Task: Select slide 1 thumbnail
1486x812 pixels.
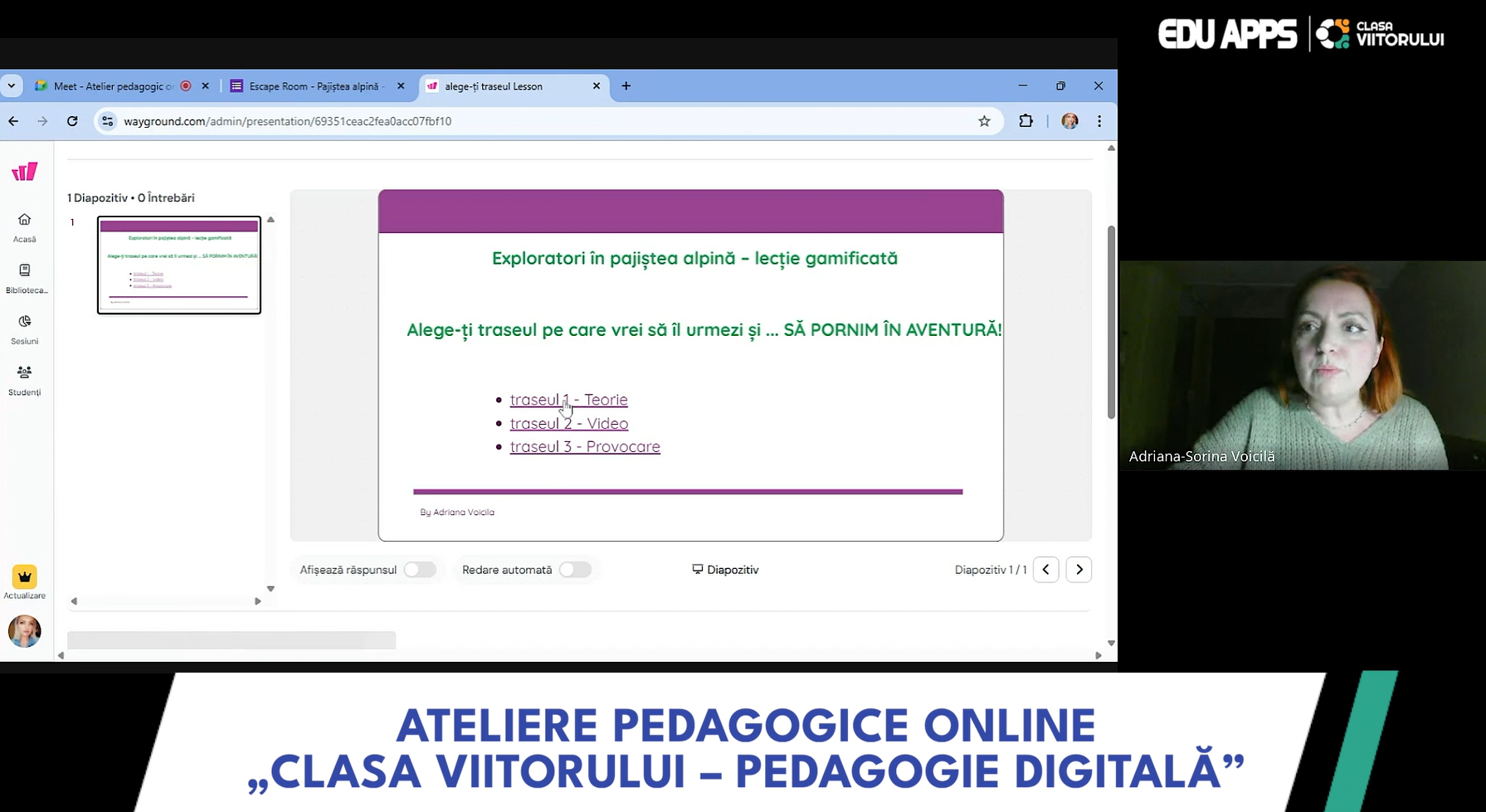Action: pyautogui.click(x=179, y=265)
